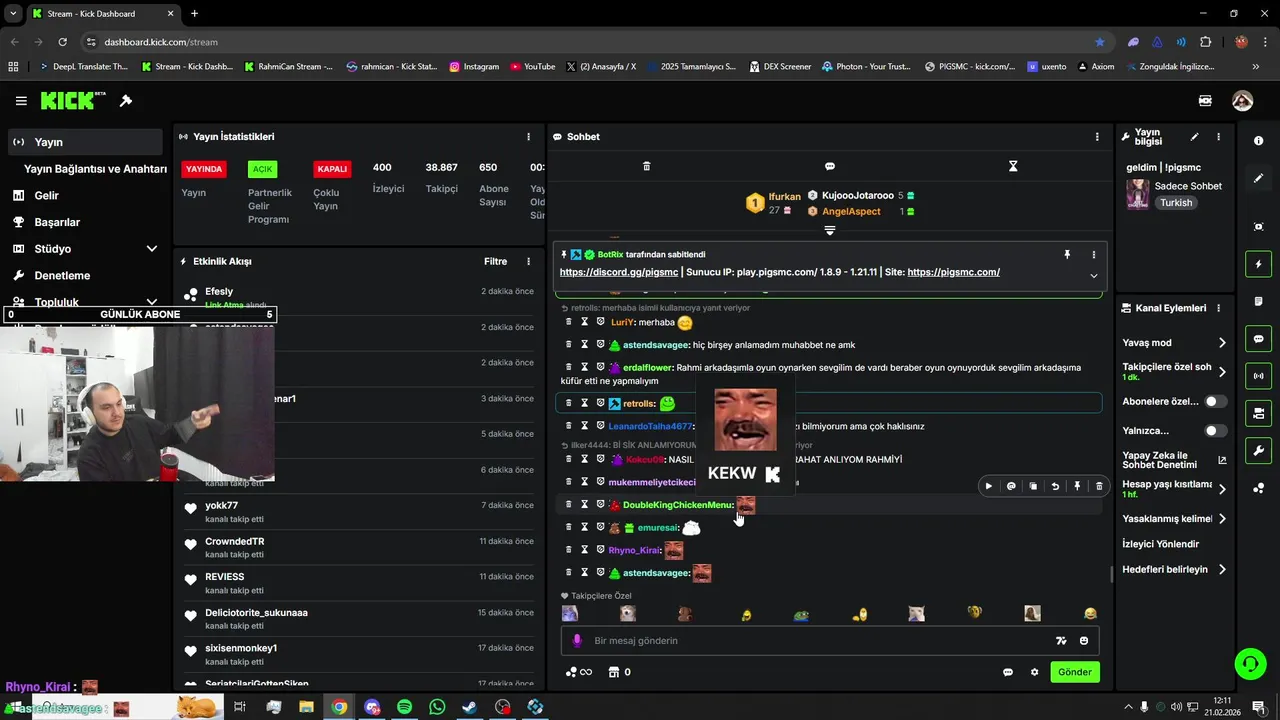
Task: Open Hedefleri belirleyin settings
Action: pyautogui.click(x=1222, y=569)
